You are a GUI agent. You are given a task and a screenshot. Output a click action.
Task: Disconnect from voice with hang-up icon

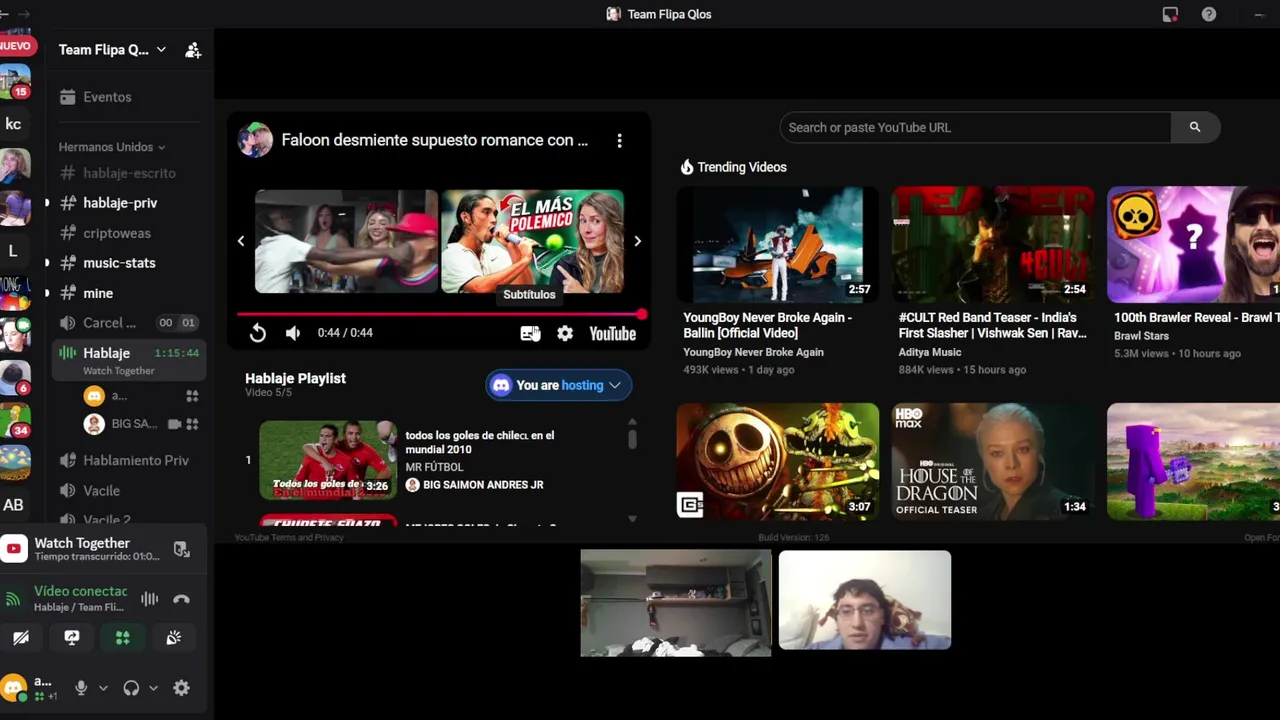point(181,599)
